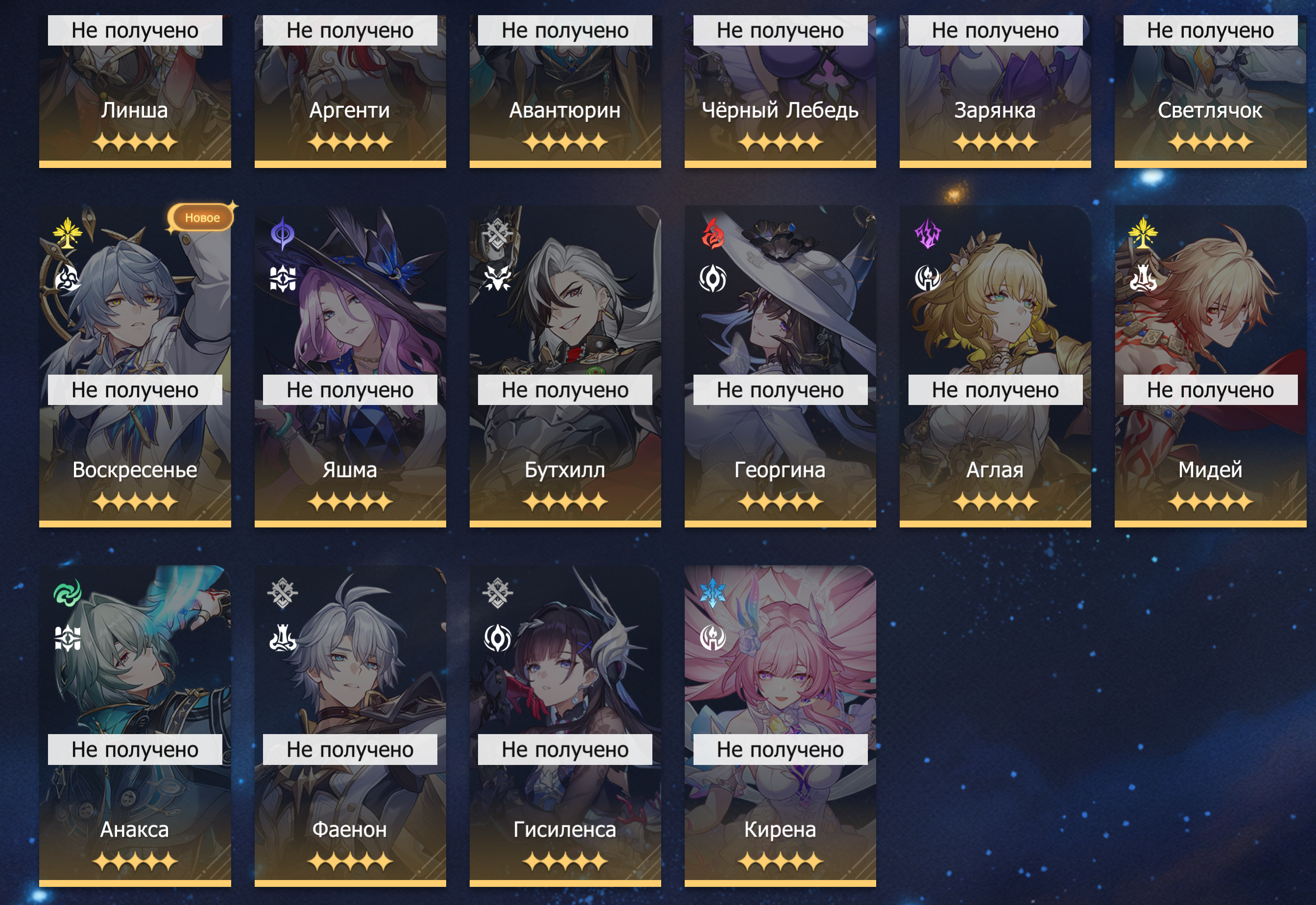The image size is (1316, 905).
Task: Click the Destruction path icon on Мидей card
Action: [1143, 279]
